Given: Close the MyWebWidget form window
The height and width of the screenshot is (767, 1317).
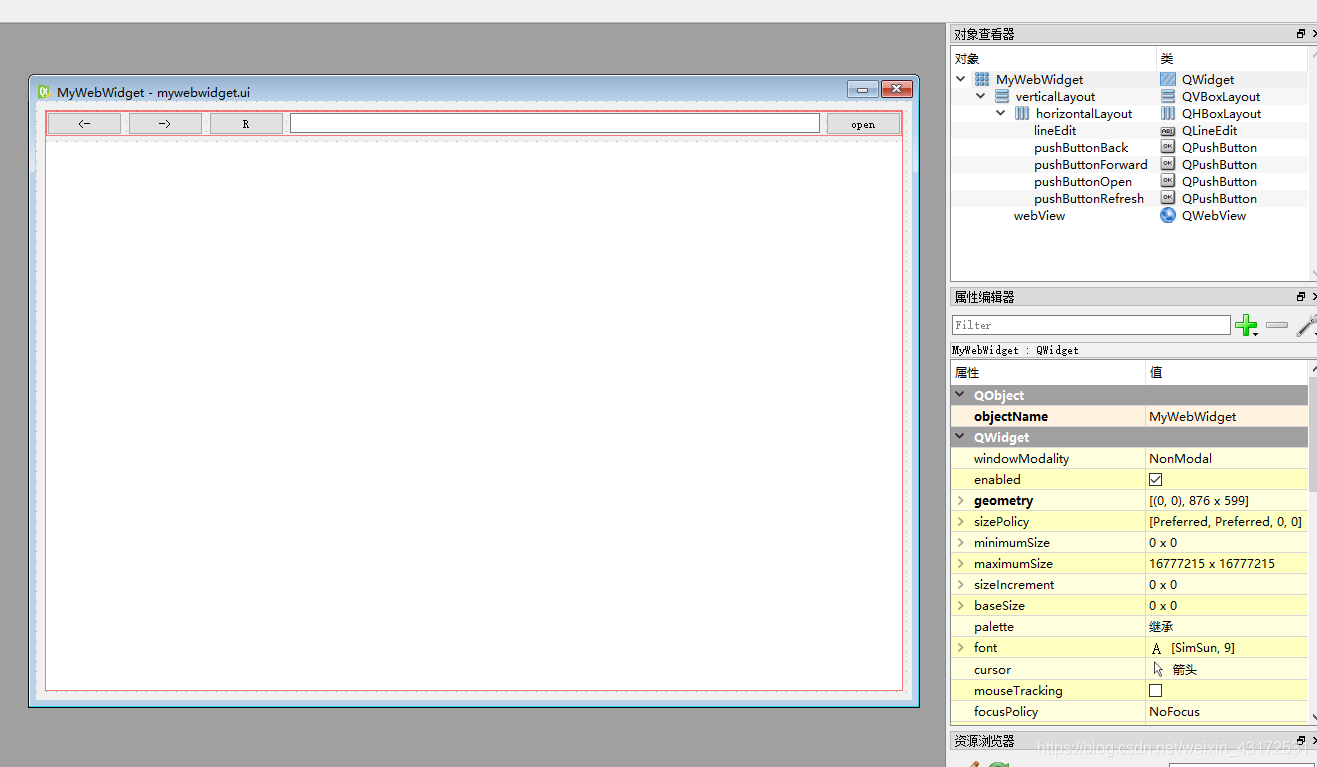Looking at the screenshot, I should click(x=897, y=90).
